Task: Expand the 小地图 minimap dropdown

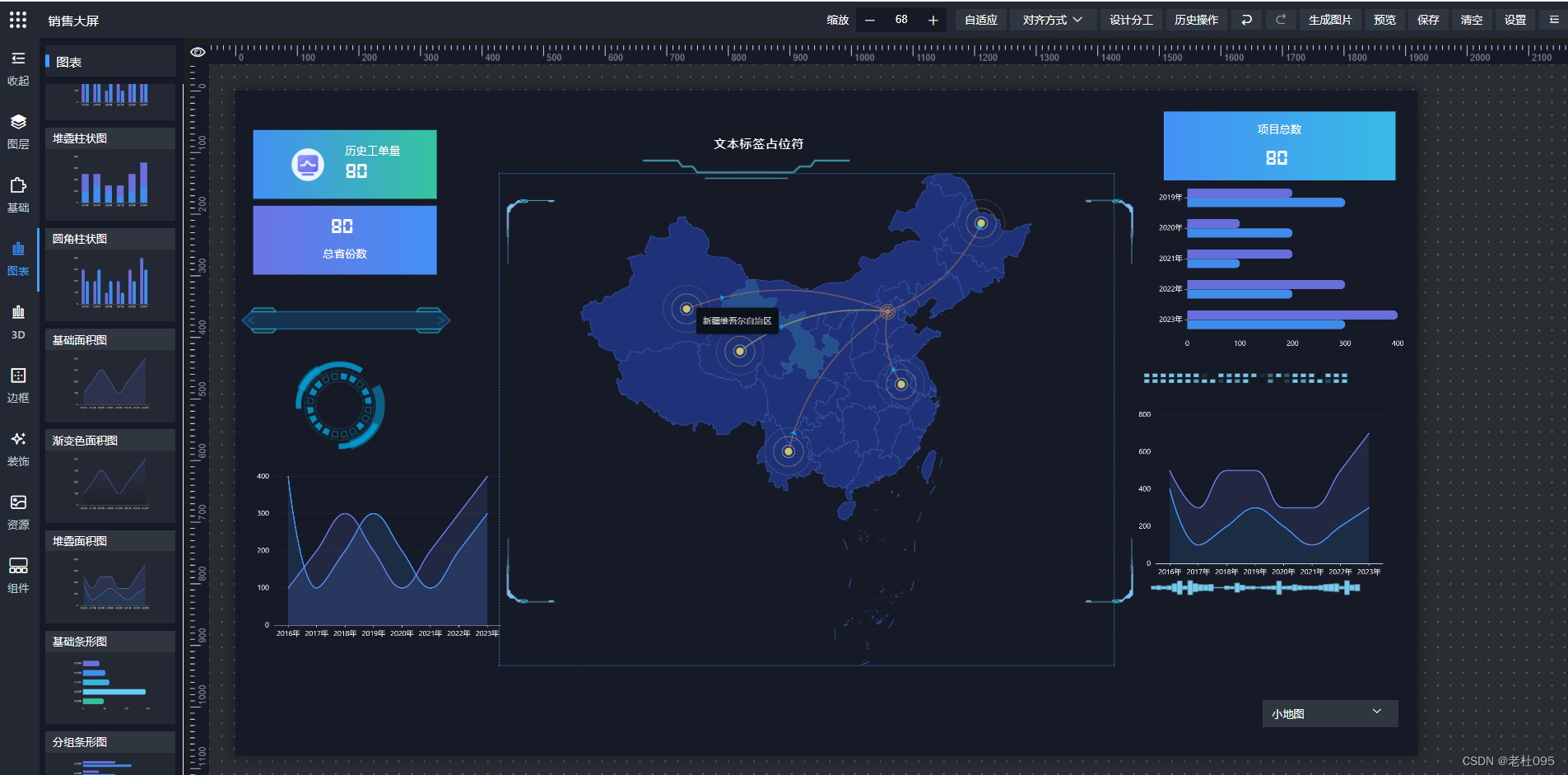Action: click(1330, 713)
